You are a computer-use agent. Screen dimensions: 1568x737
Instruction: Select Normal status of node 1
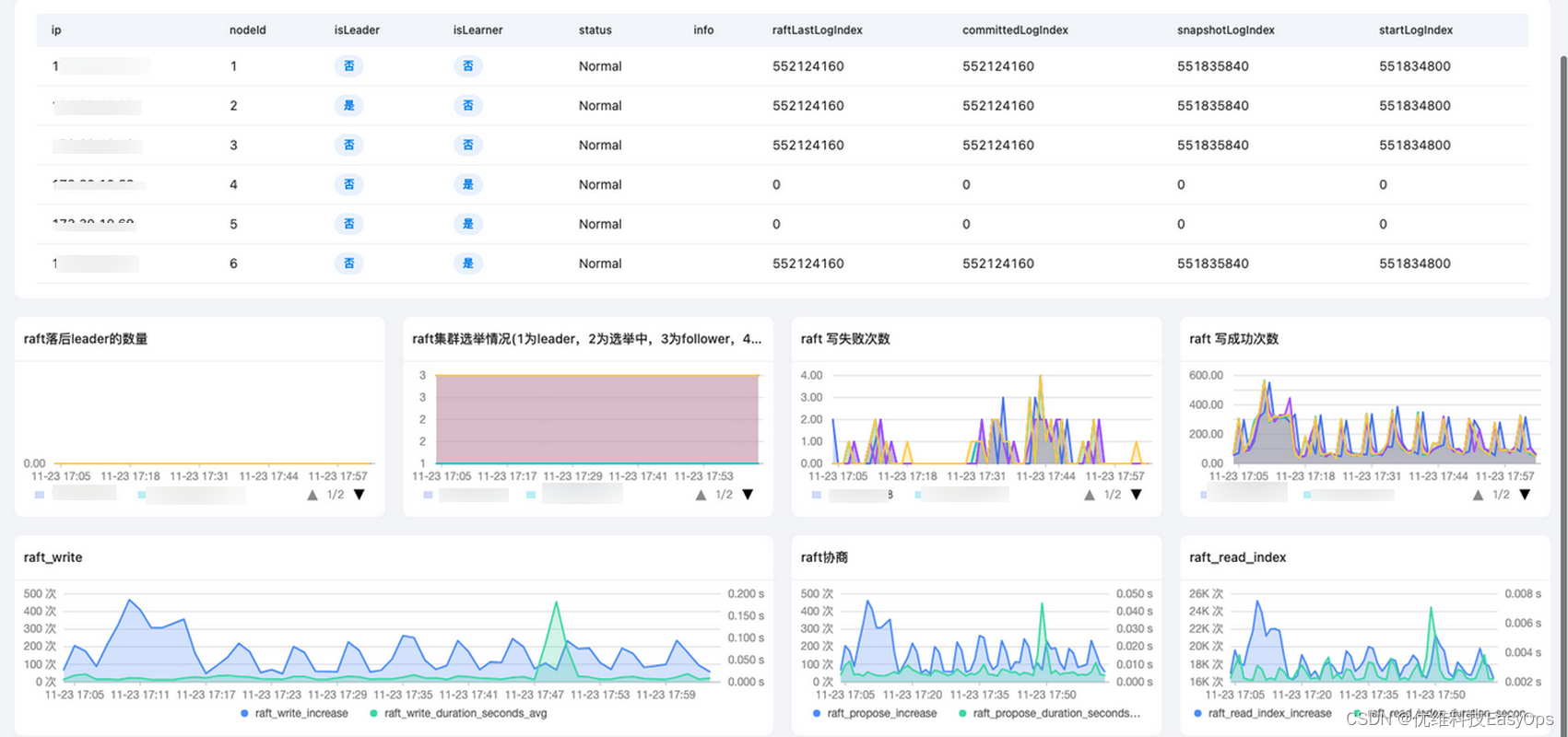[600, 66]
